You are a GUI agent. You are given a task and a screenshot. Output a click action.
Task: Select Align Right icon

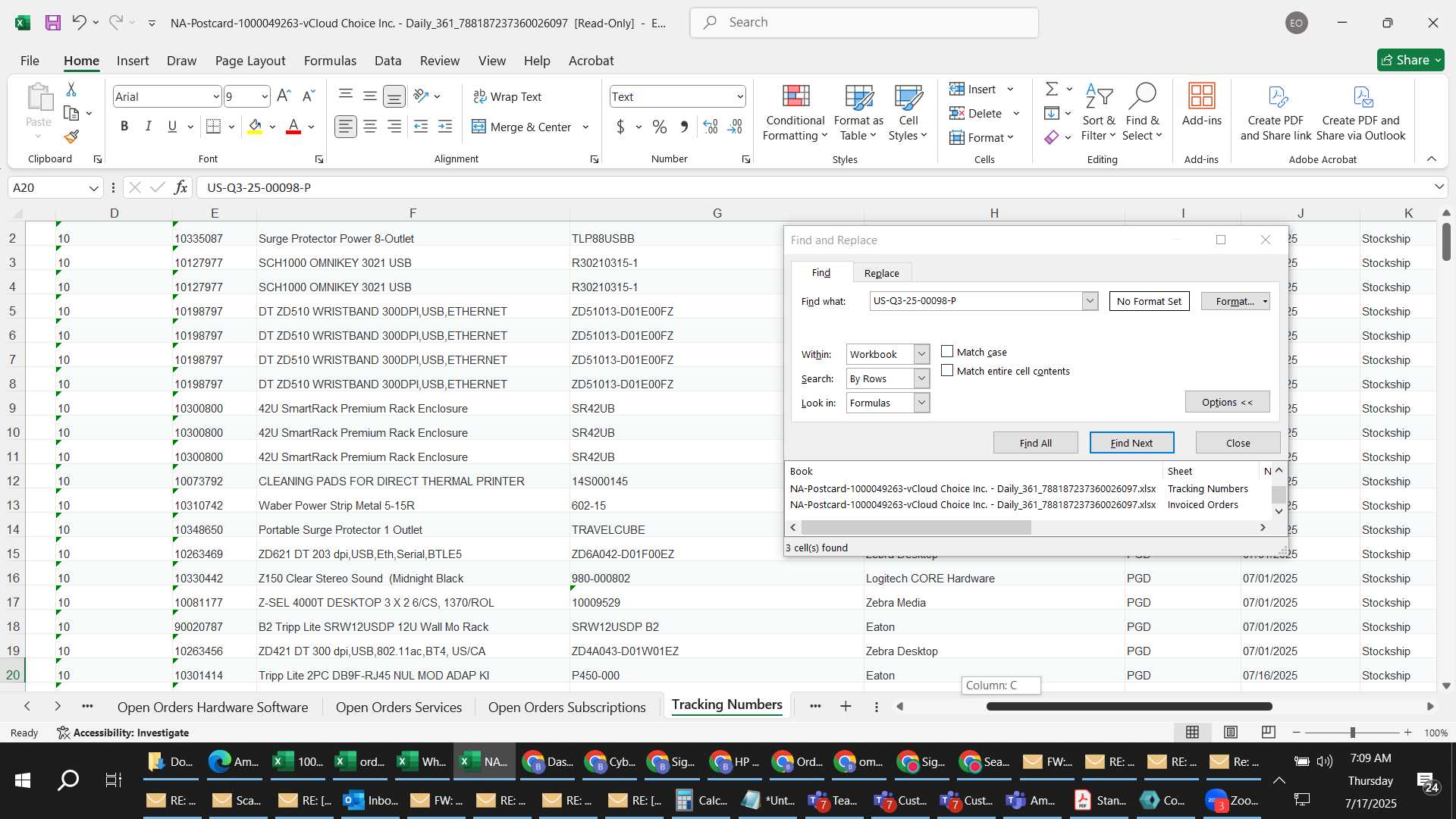394,127
